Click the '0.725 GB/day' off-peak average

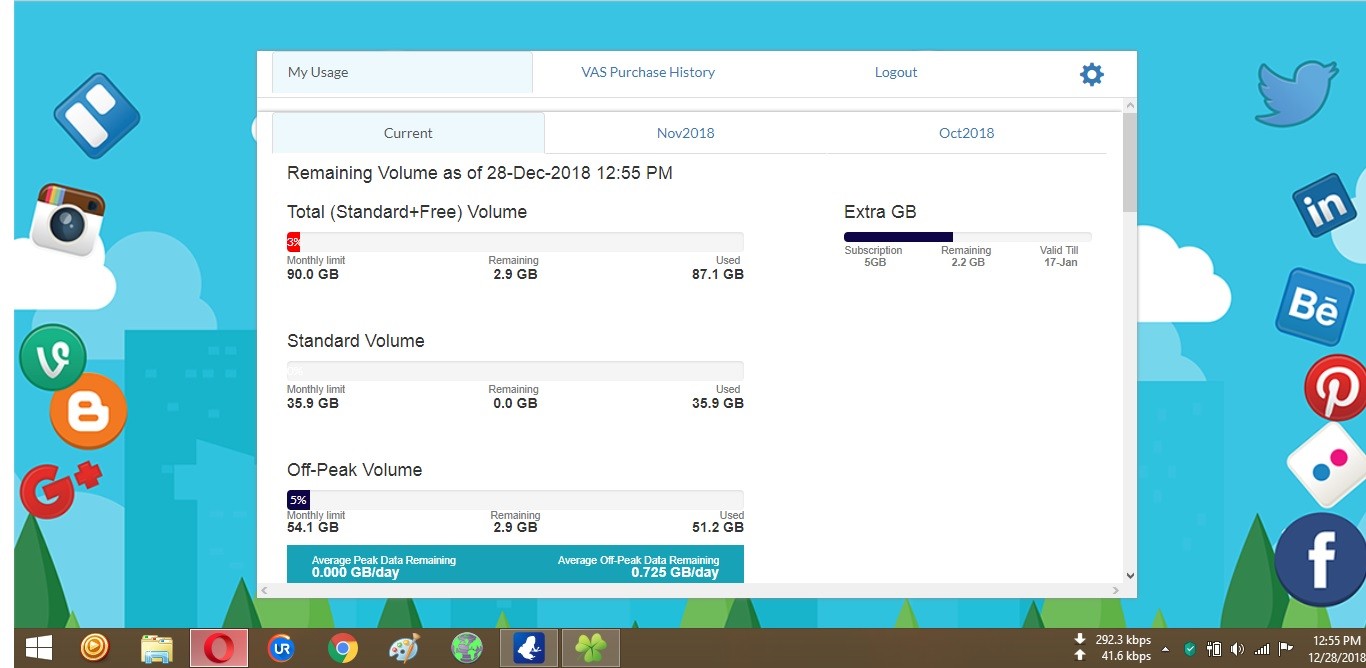pos(675,573)
